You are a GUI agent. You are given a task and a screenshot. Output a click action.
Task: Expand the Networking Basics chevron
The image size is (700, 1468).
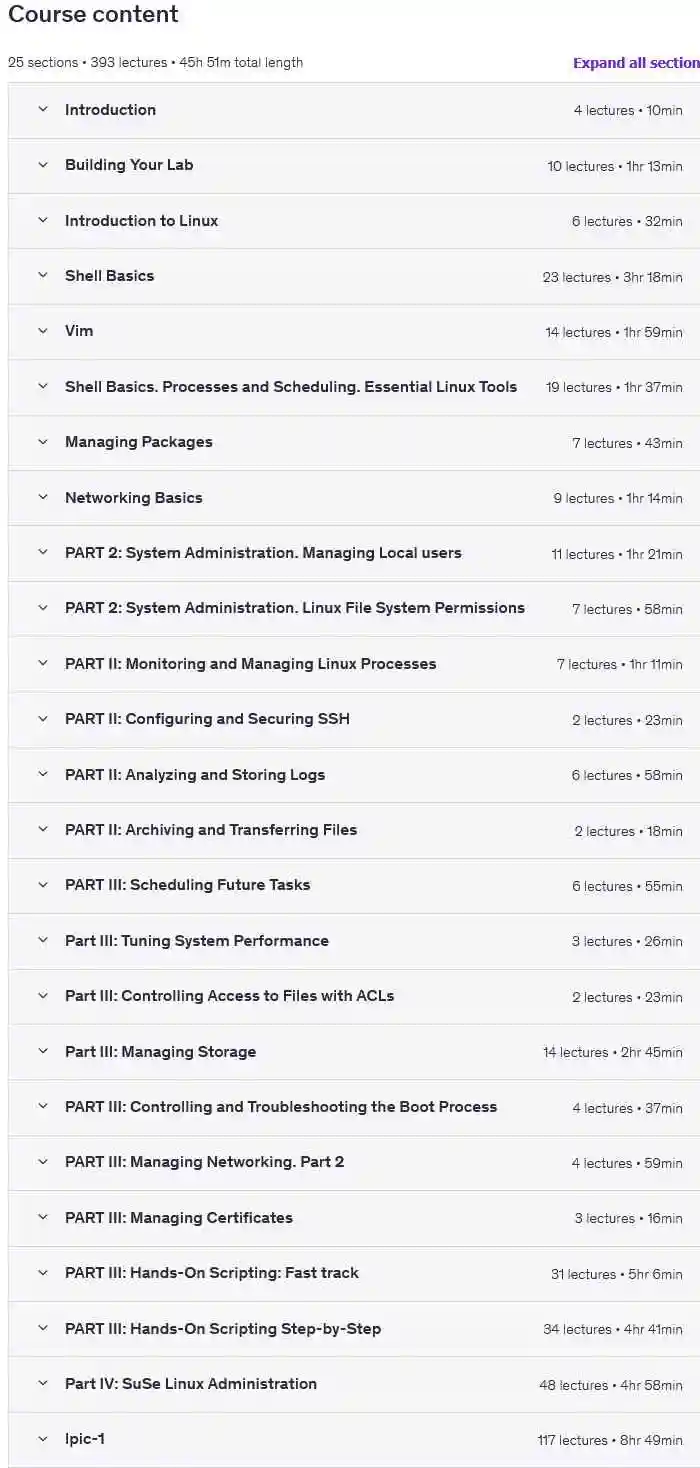point(43,497)
